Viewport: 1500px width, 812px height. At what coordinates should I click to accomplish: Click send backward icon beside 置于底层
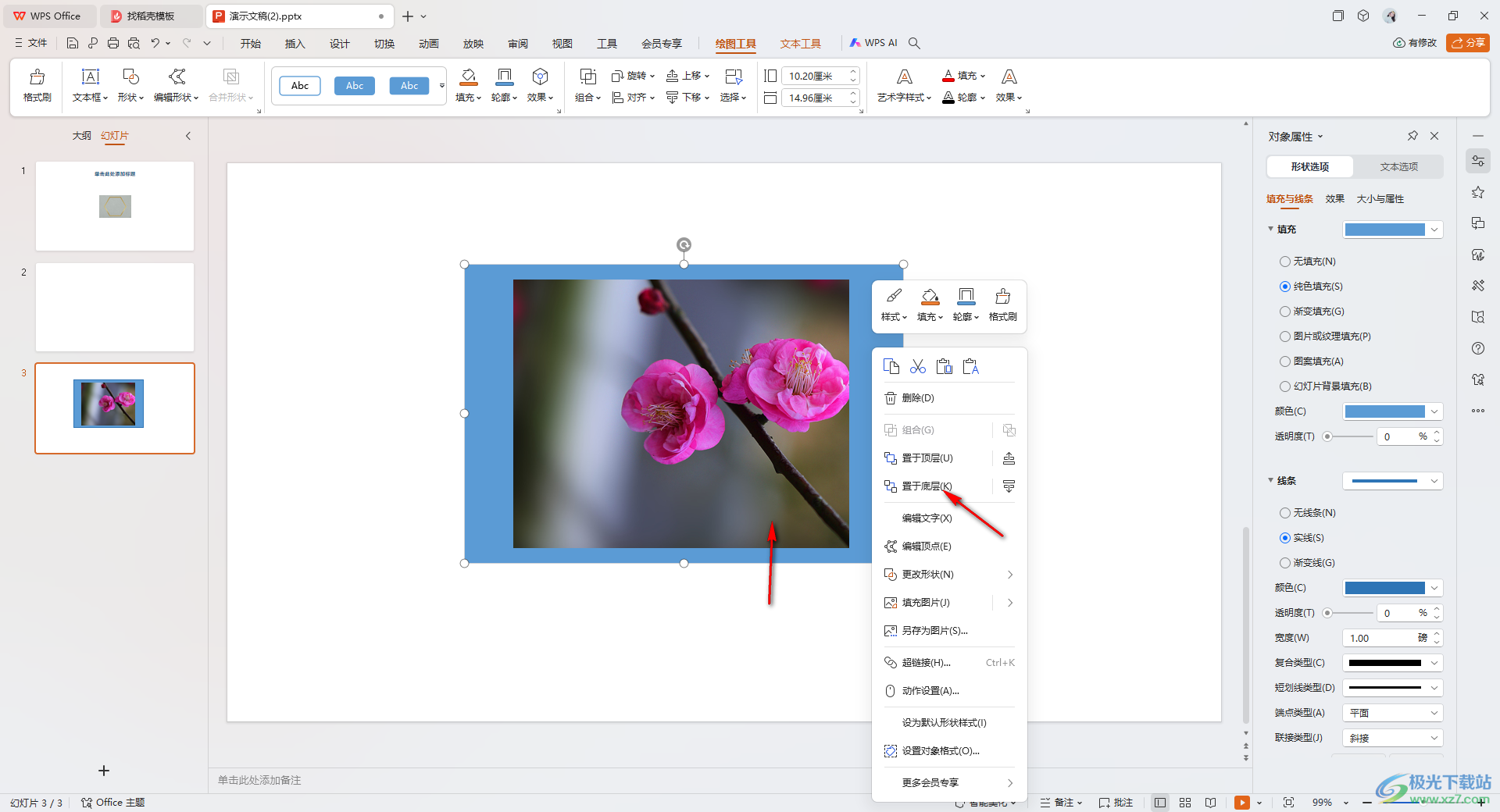[1009, 486]
